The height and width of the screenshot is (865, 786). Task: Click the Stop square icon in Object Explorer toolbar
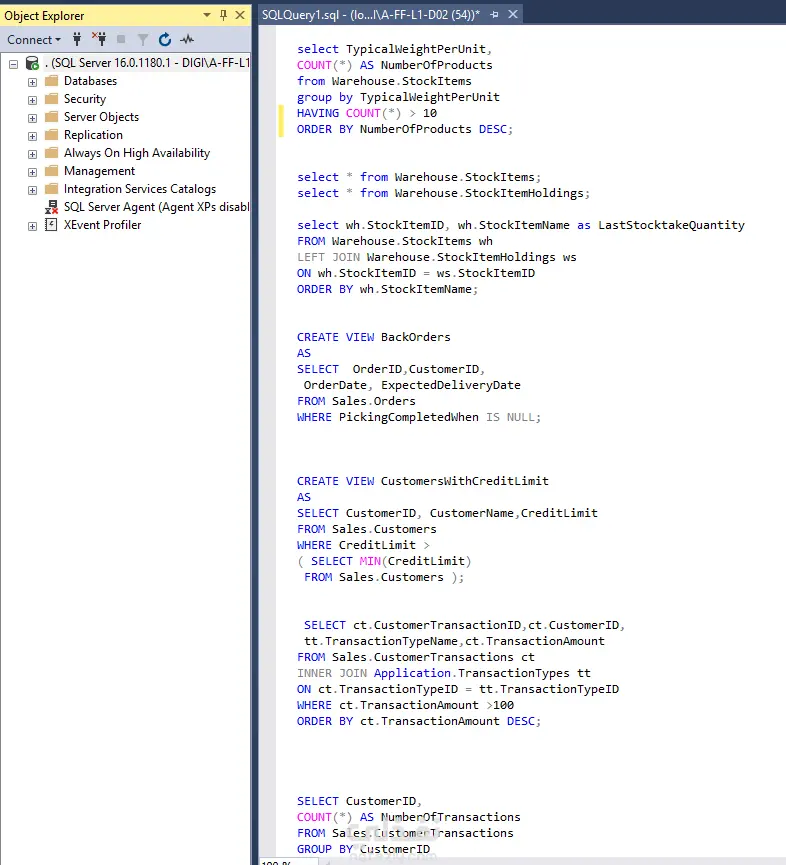pyautogui.click(x=121, y=39)
